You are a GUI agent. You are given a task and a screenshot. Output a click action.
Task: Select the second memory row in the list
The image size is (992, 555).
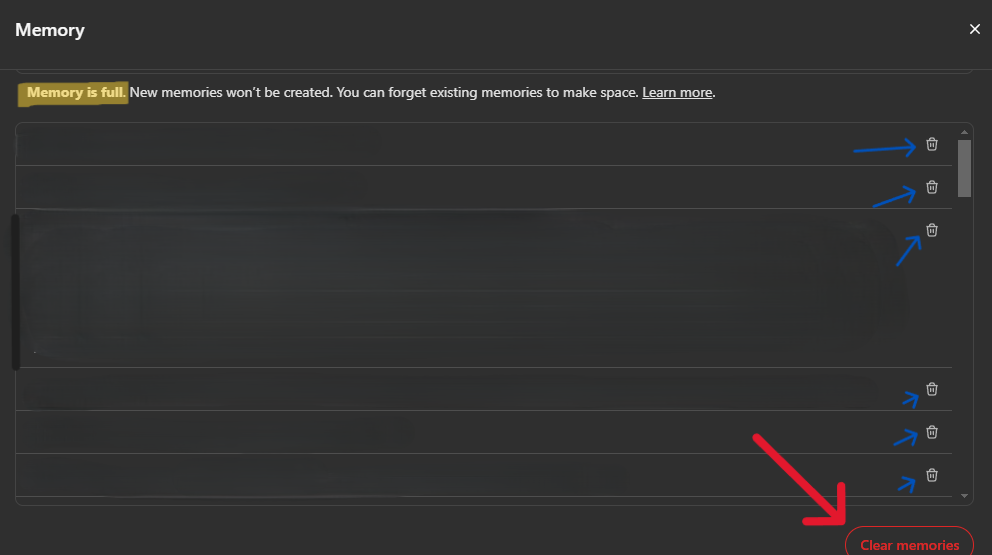click(484, 187)
